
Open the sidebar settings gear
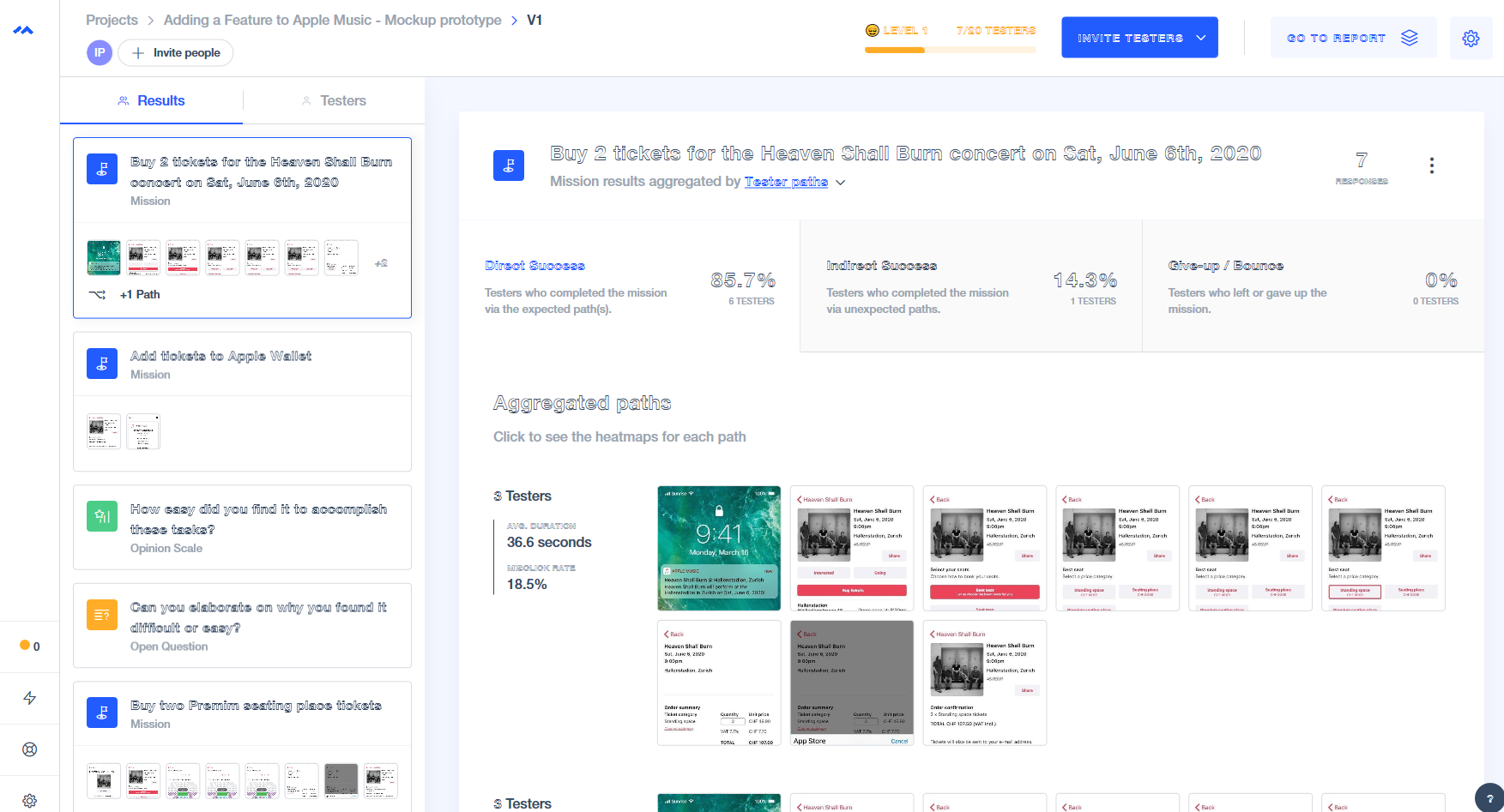[29, 801]
